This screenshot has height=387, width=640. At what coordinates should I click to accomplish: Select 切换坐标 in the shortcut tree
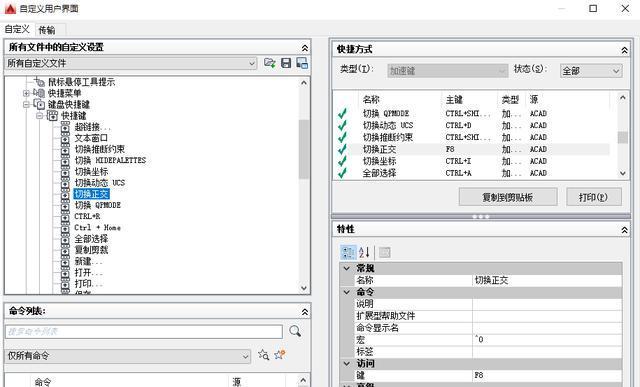91,171
